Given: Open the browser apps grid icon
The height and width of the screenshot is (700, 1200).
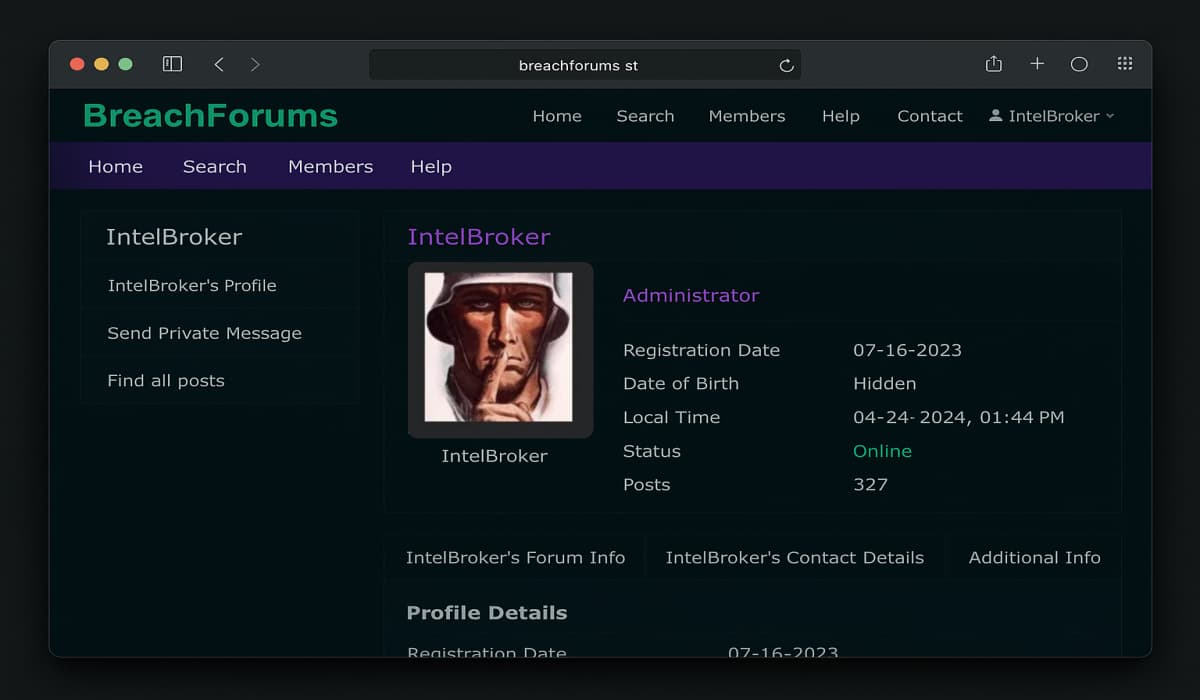Looking at the screenshot, I should coord(1124,63).
